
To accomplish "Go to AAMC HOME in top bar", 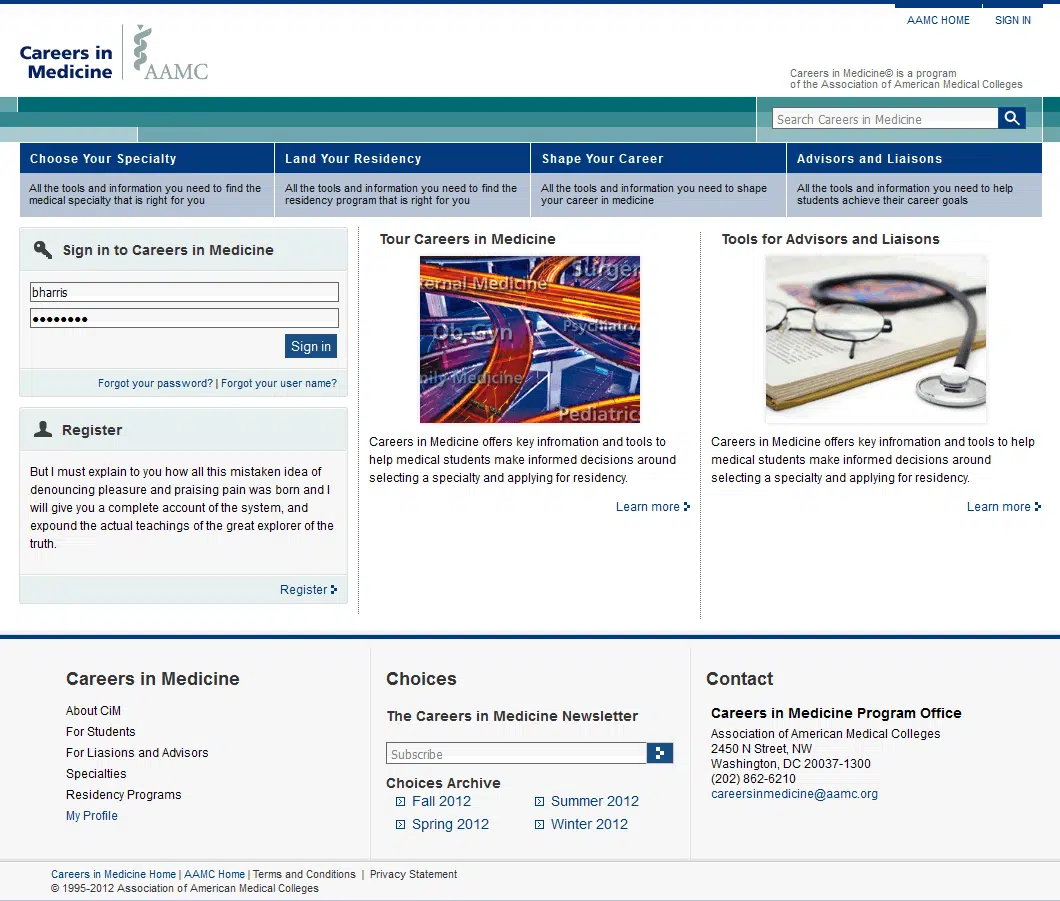I will click(938, 20).
